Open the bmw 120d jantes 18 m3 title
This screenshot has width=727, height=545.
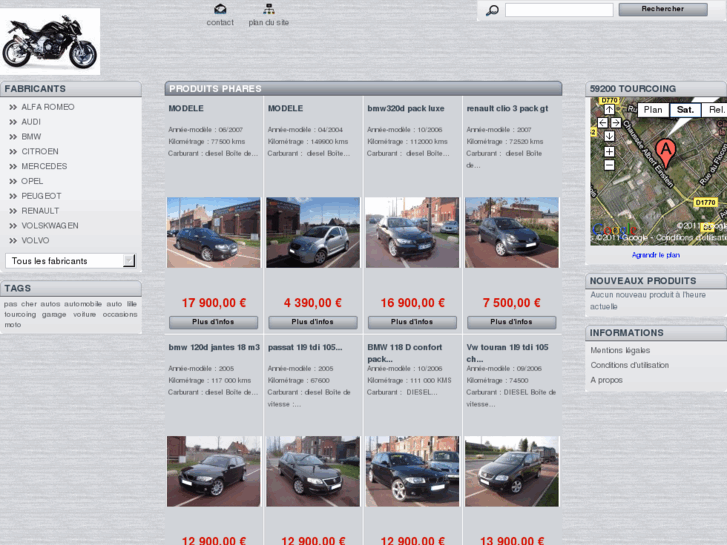tap(214, 347)
